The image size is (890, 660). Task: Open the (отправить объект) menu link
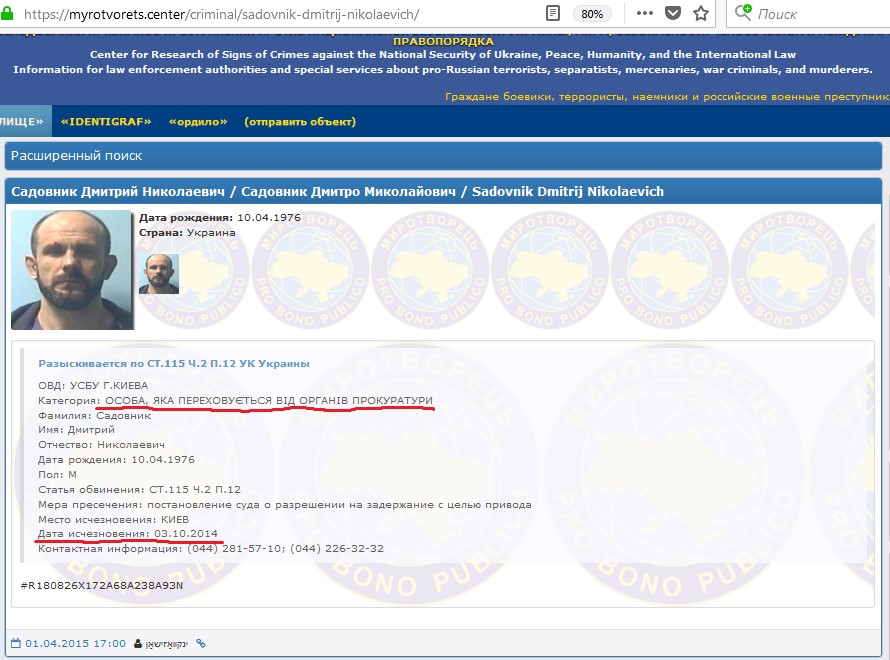[x=300, y=122]
